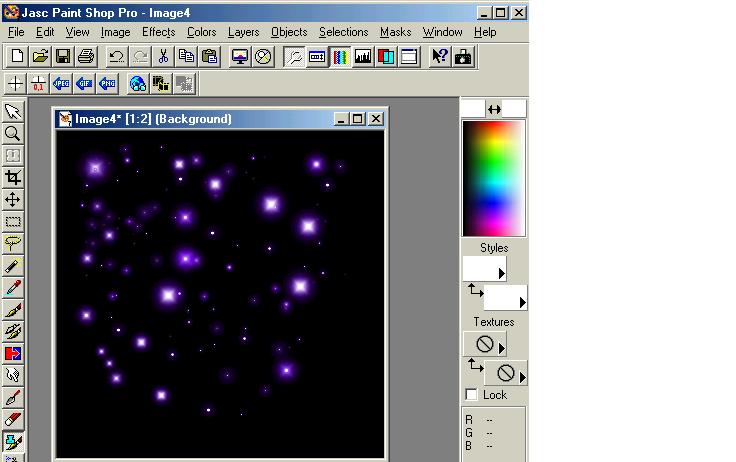Select the rectangular Selection tool
Viewport: 736px width, 462px height.
13,222
